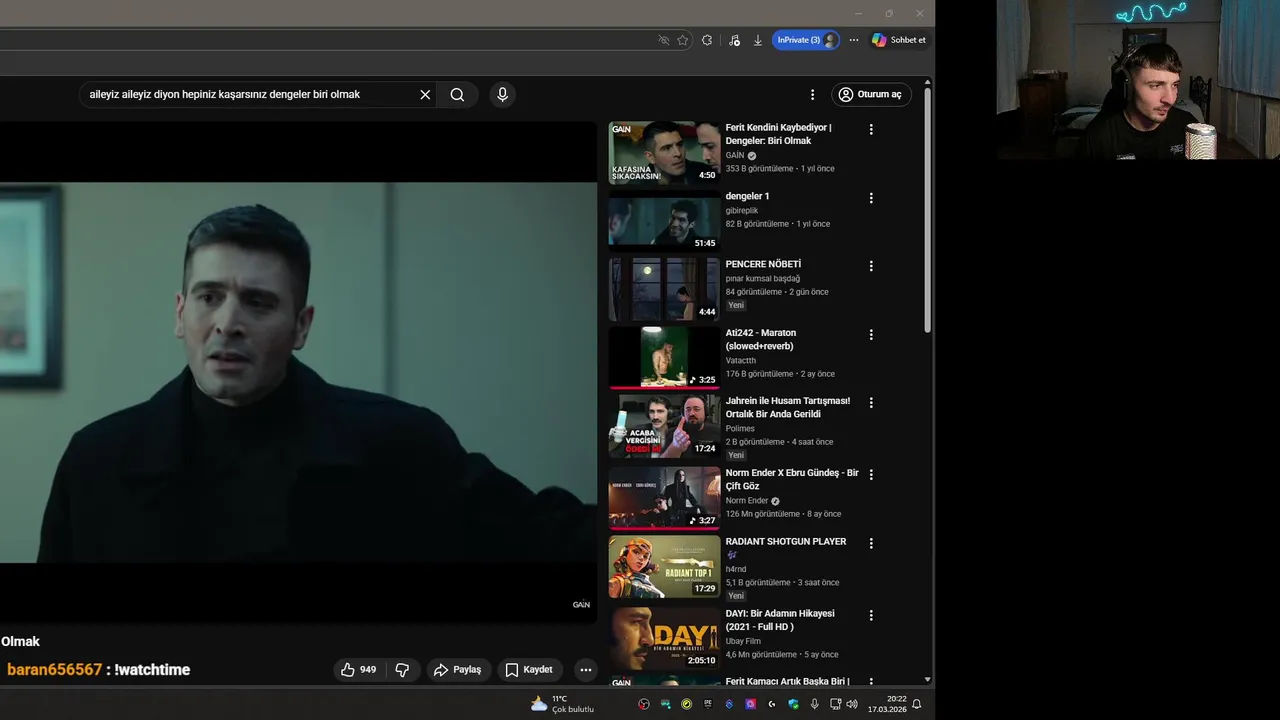Screen dimensions: 1280x720
Task: Open options for Jahrein ile Husam video
Action: pos(871,402)
